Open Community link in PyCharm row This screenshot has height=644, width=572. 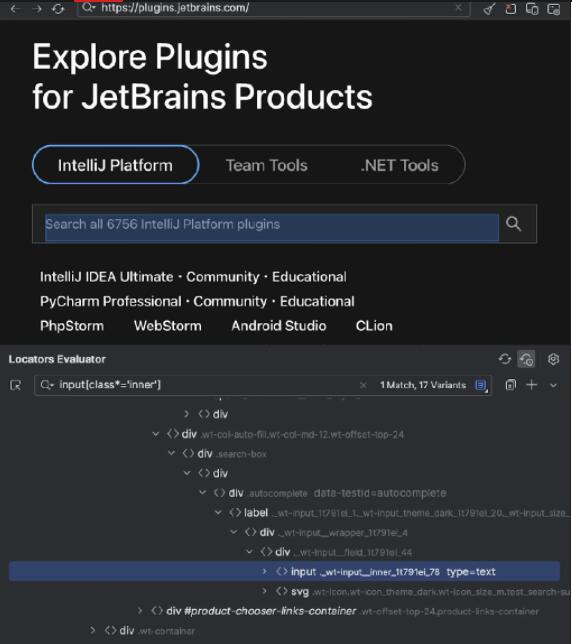[x=230, y=301]
